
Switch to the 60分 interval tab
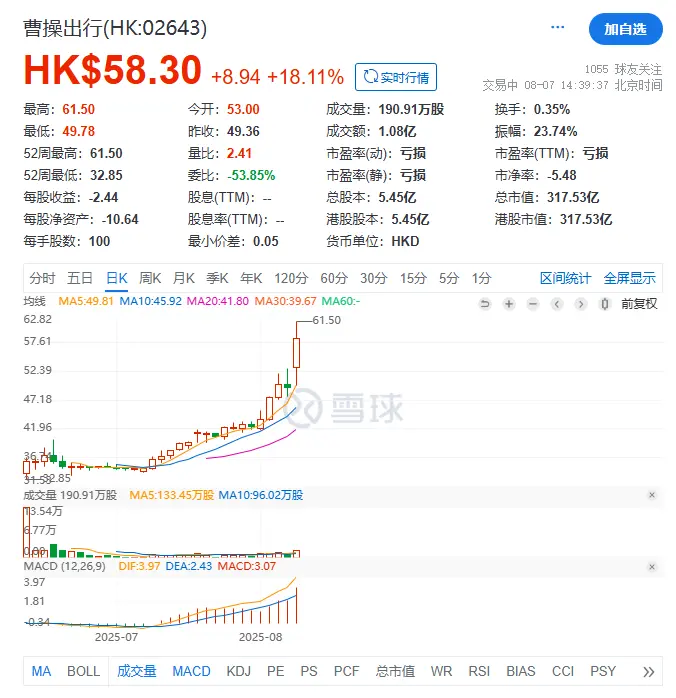(x=334, y=278)
